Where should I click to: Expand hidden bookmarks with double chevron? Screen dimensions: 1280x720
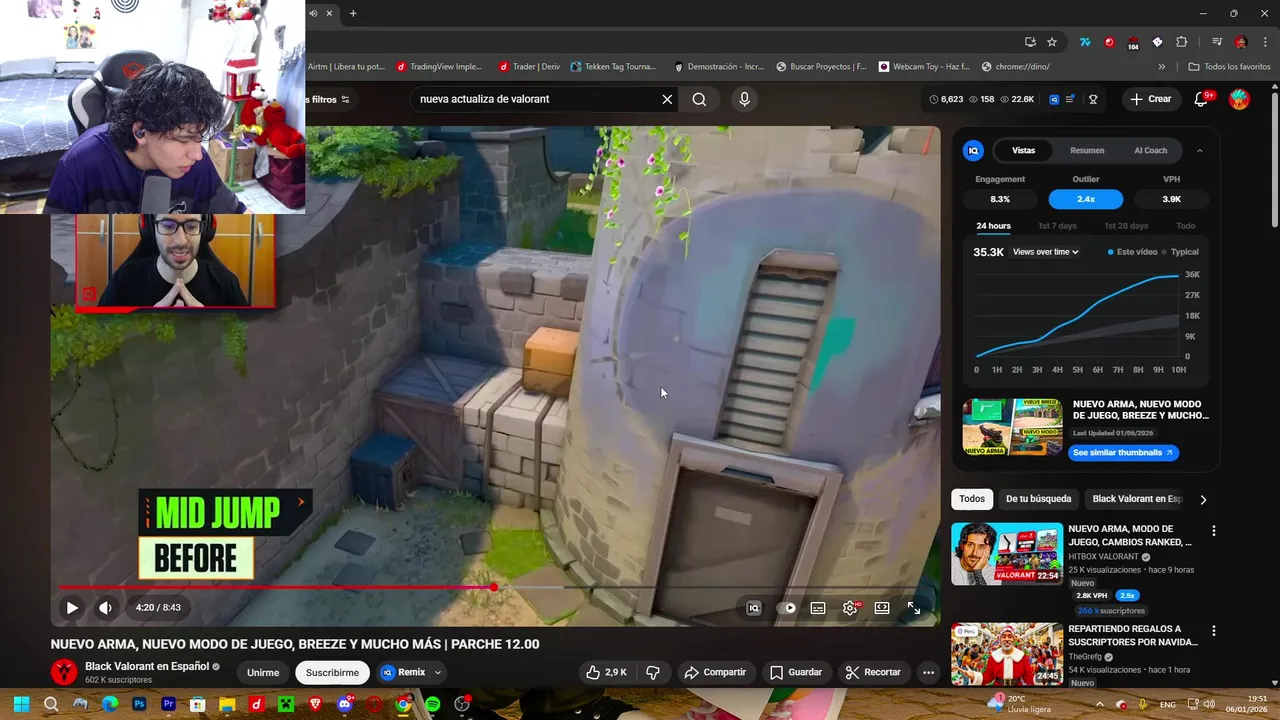1162,67
